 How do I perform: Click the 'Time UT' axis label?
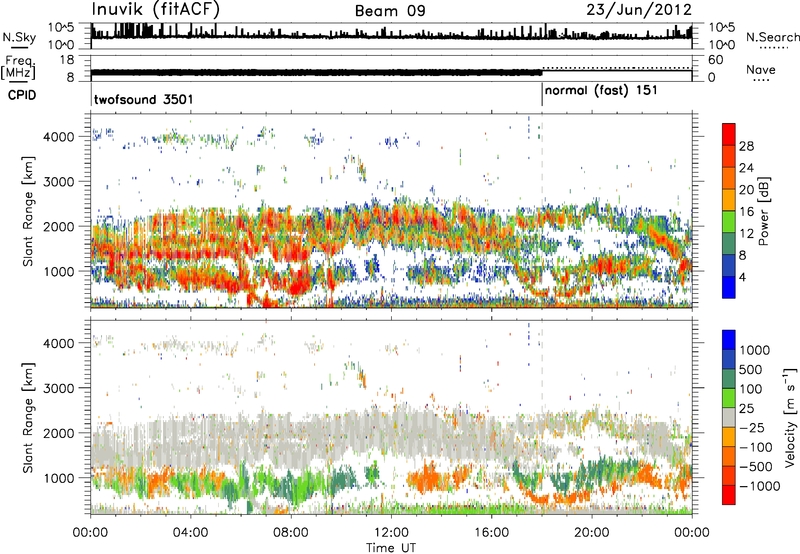coord(391,547)
